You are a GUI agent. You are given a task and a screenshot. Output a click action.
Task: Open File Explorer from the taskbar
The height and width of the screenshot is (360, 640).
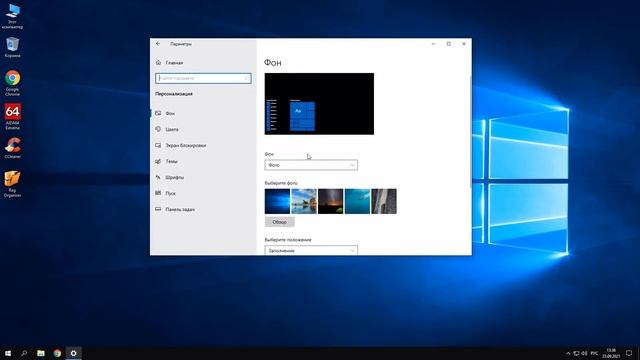coord(41,353)
